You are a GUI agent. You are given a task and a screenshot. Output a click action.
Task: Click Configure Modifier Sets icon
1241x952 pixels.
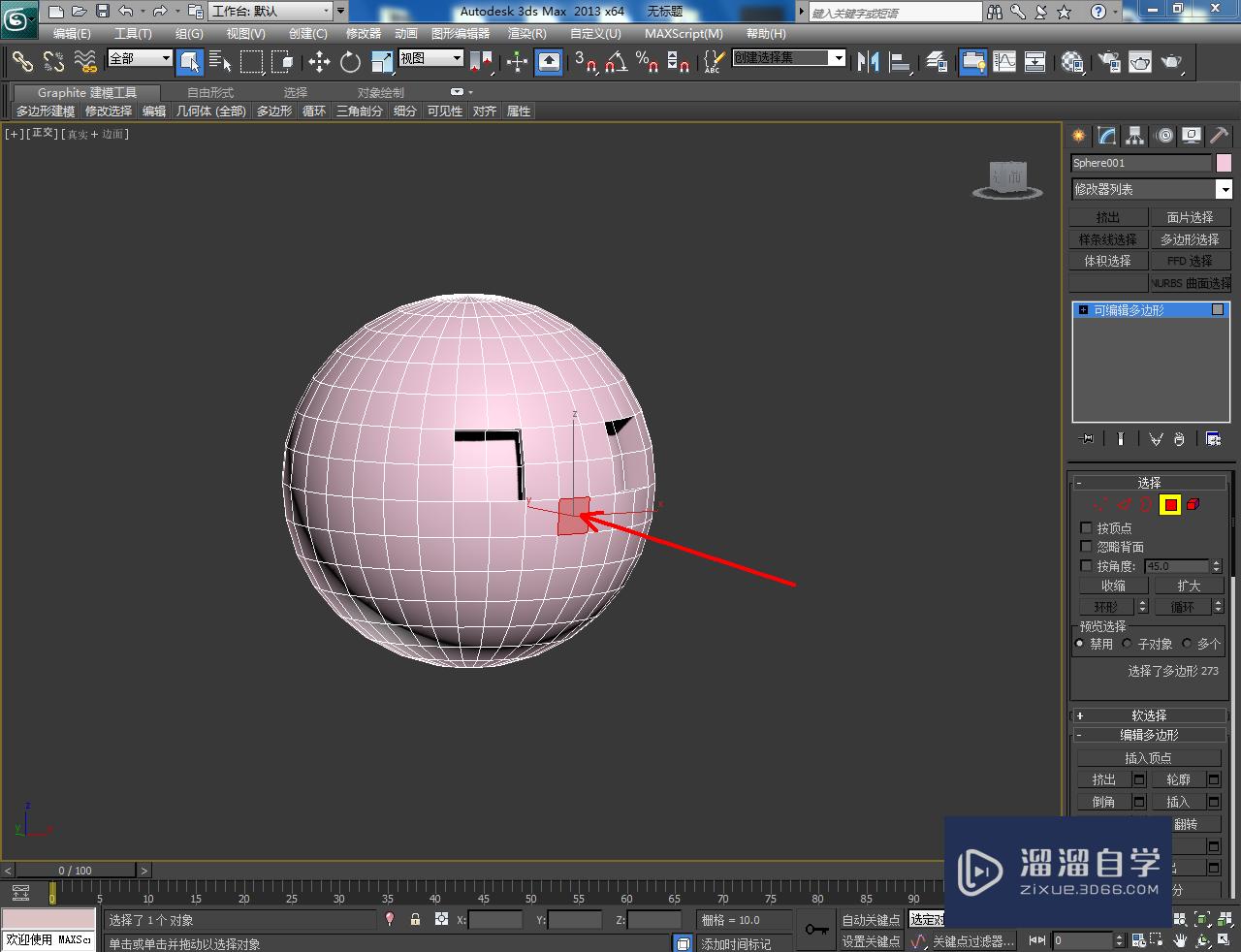1213,439
